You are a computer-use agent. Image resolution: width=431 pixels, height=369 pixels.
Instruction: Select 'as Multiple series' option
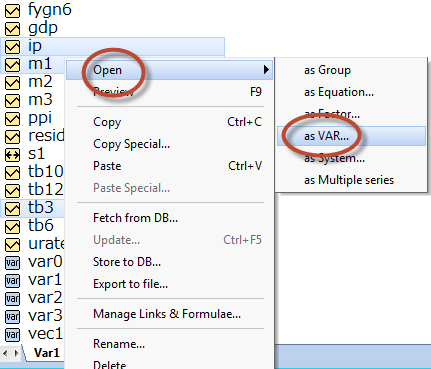tap(351, 180)
